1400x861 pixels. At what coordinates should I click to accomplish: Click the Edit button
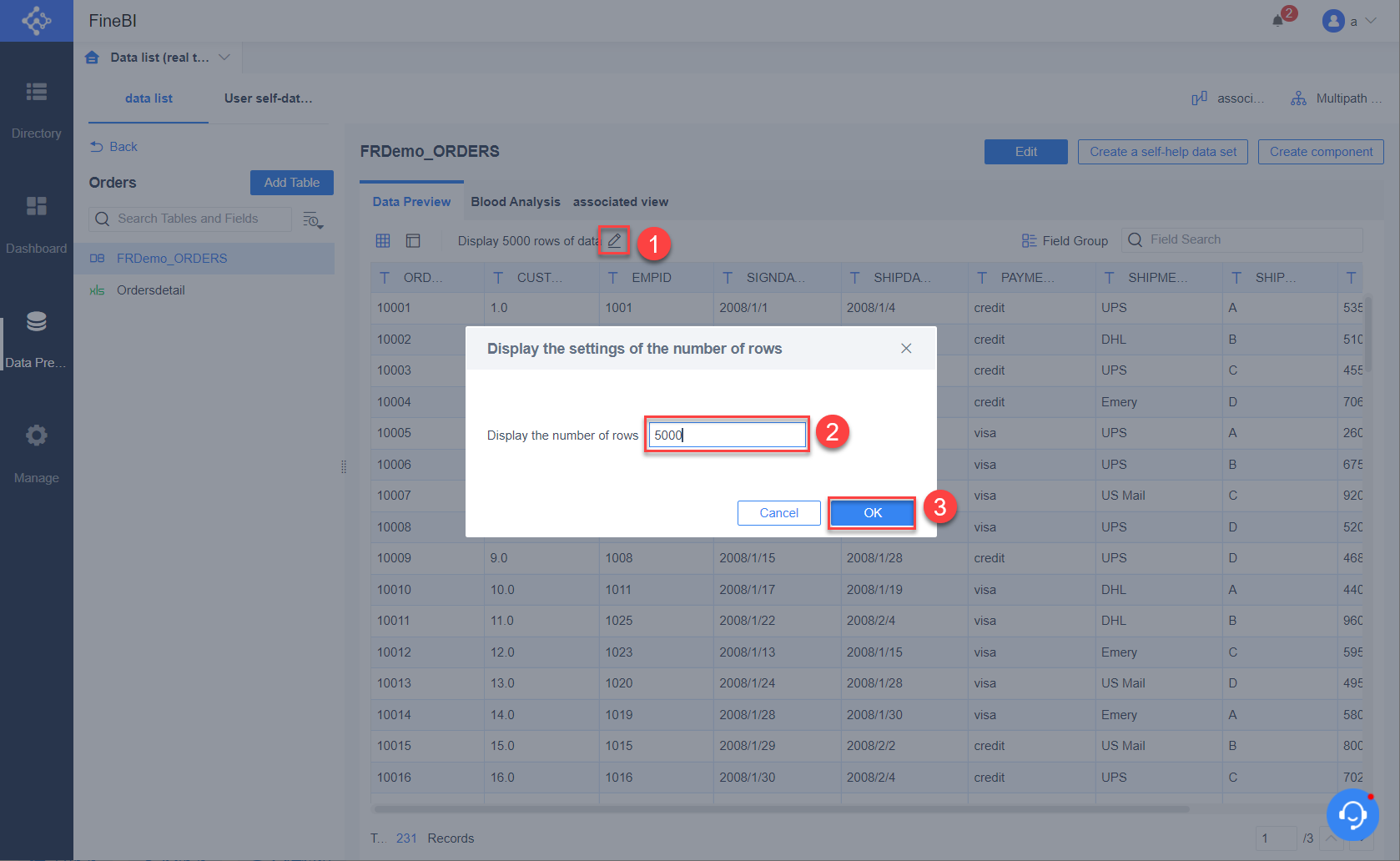click(x=1026, y=152)
